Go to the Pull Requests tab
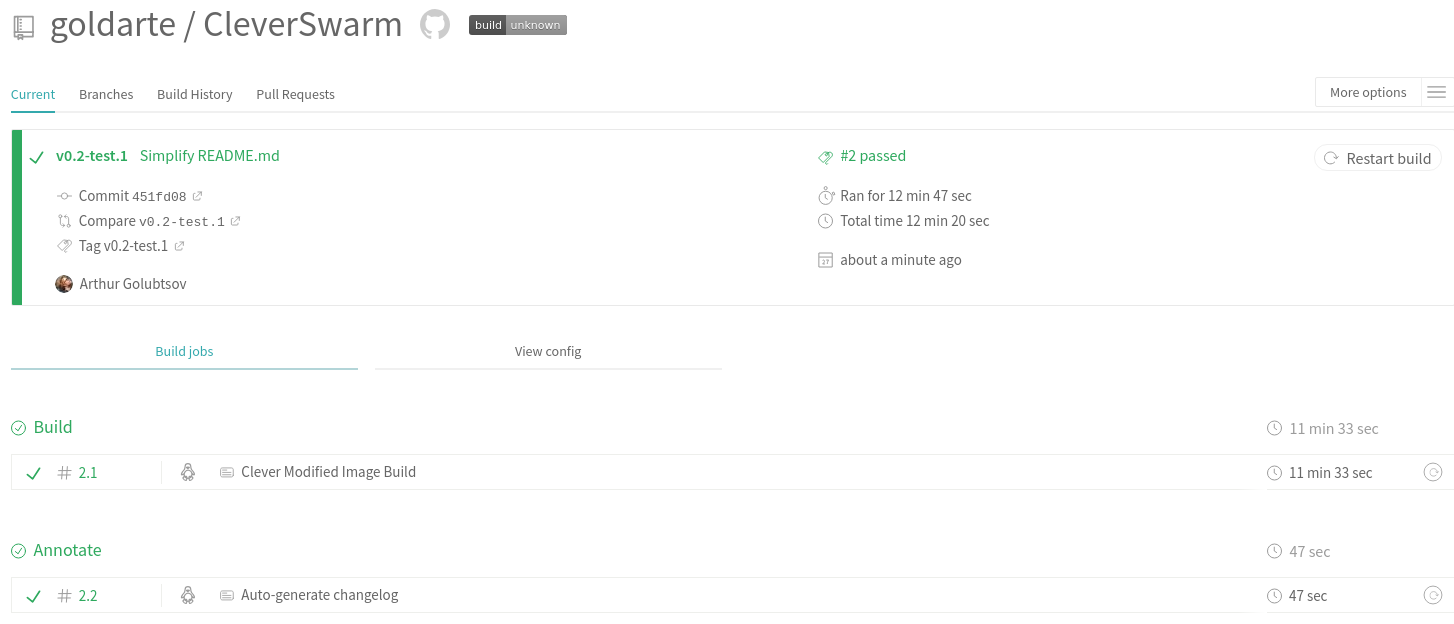 click(295, 94)
